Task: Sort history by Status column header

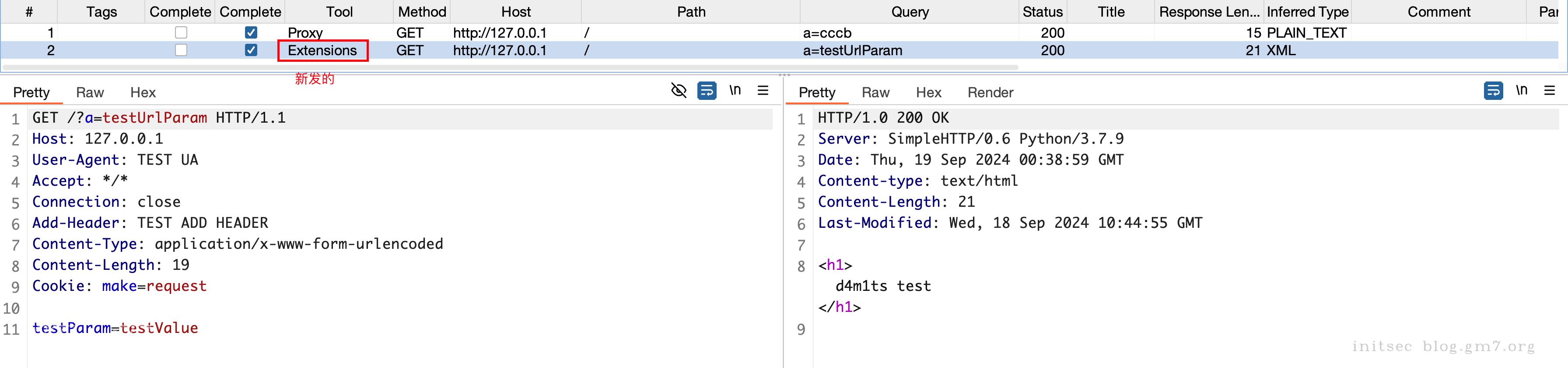Action: click(1042, 11)
